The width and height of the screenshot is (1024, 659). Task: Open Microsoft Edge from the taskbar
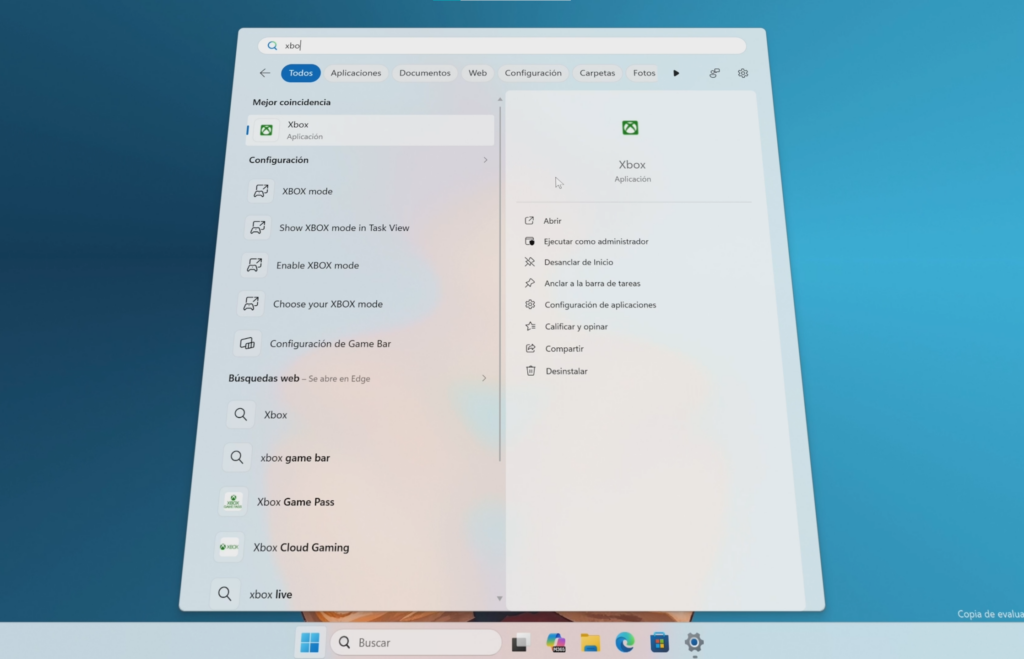click(x=624, y=643)
